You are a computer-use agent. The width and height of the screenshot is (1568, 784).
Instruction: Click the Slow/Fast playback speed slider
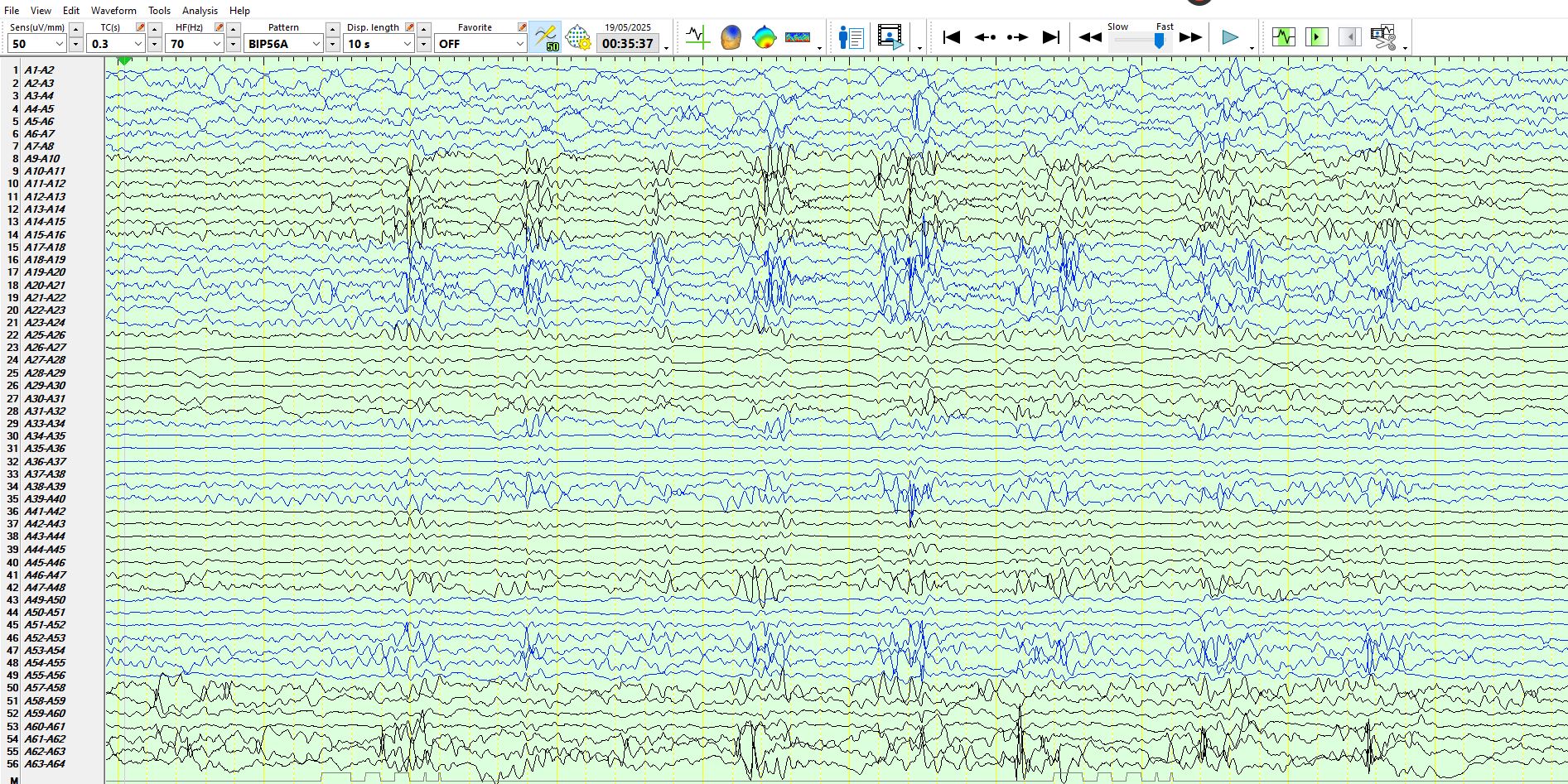(1159, 40)
